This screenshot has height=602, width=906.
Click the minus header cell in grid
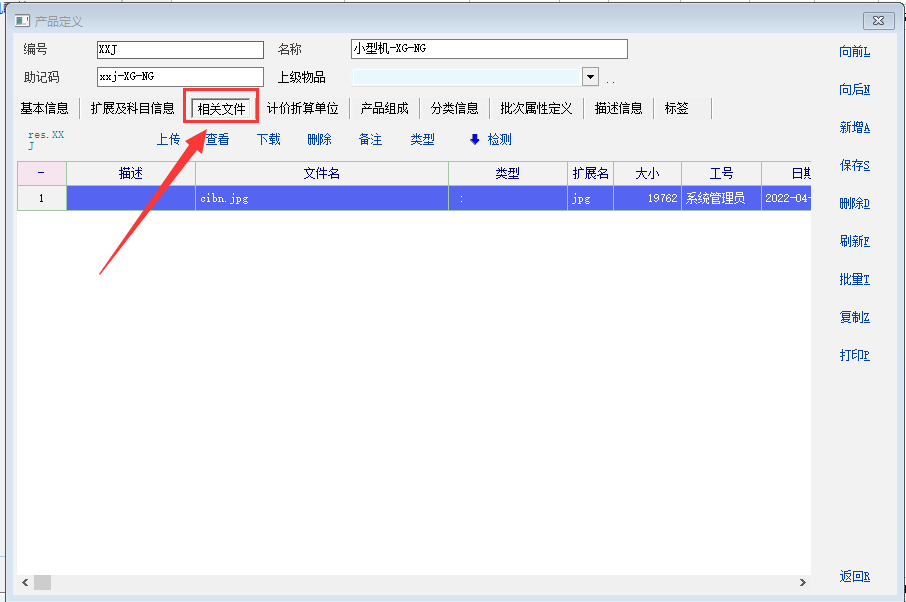(41, 173)
